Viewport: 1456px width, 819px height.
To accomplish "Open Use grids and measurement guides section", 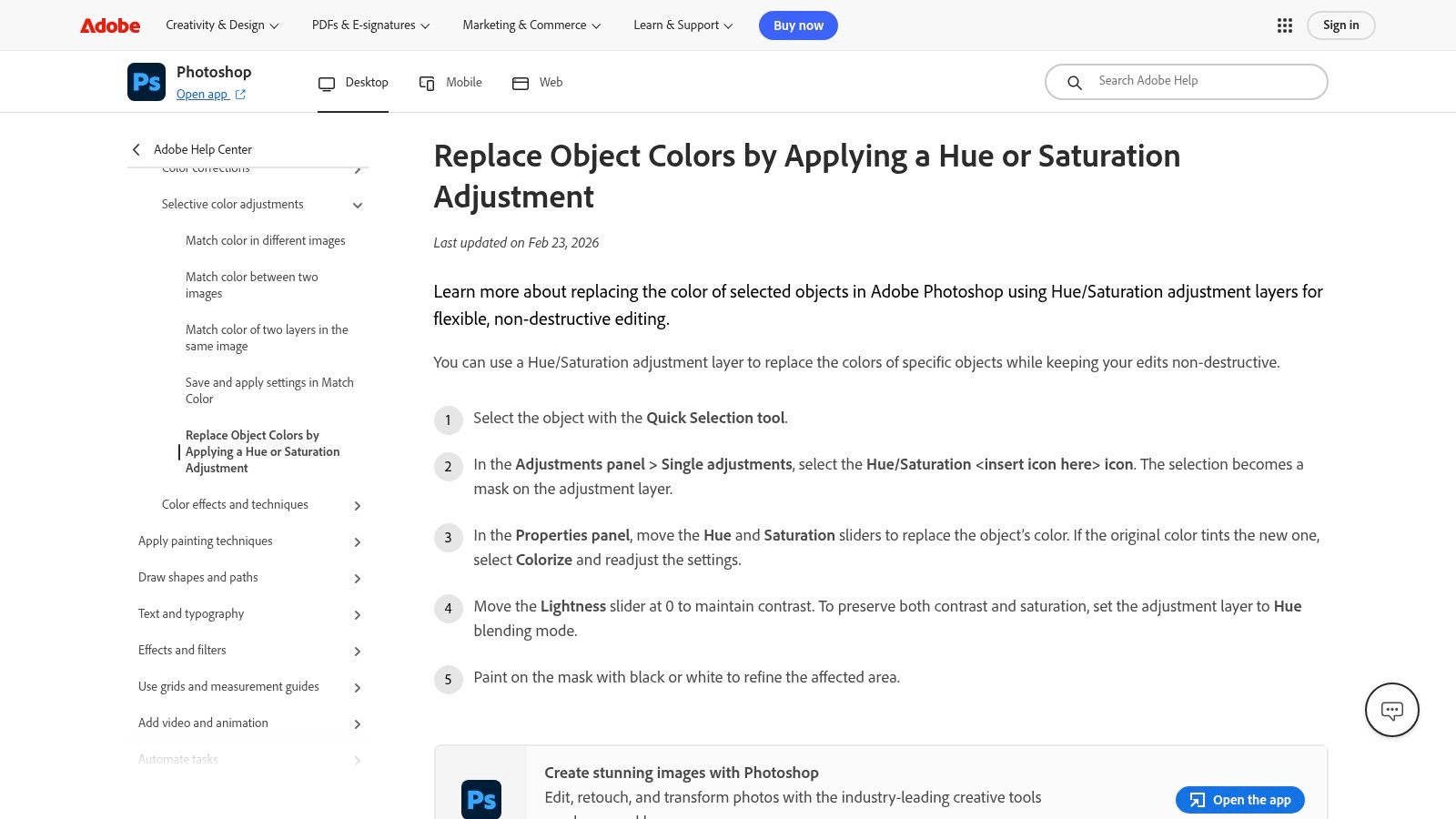I will [228, 686].
